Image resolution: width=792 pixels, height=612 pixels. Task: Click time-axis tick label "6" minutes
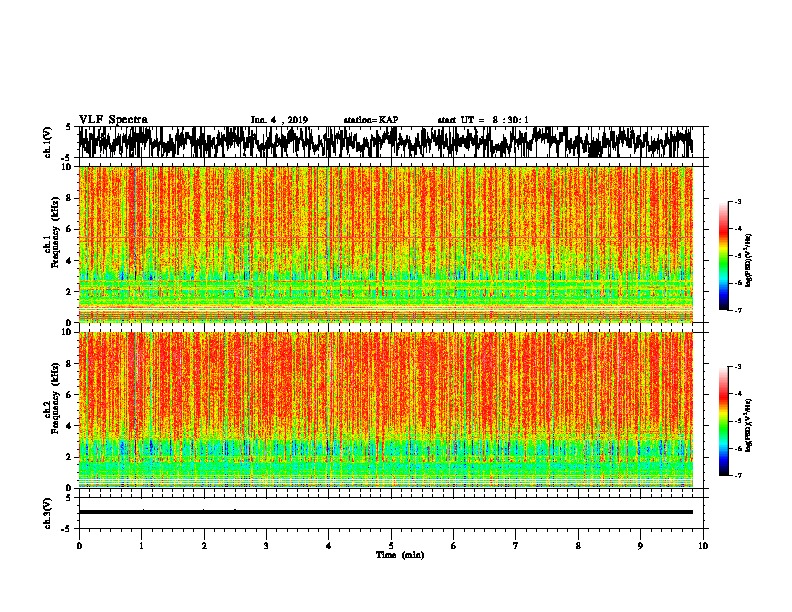pyautogui.click(x=454, y=546)
